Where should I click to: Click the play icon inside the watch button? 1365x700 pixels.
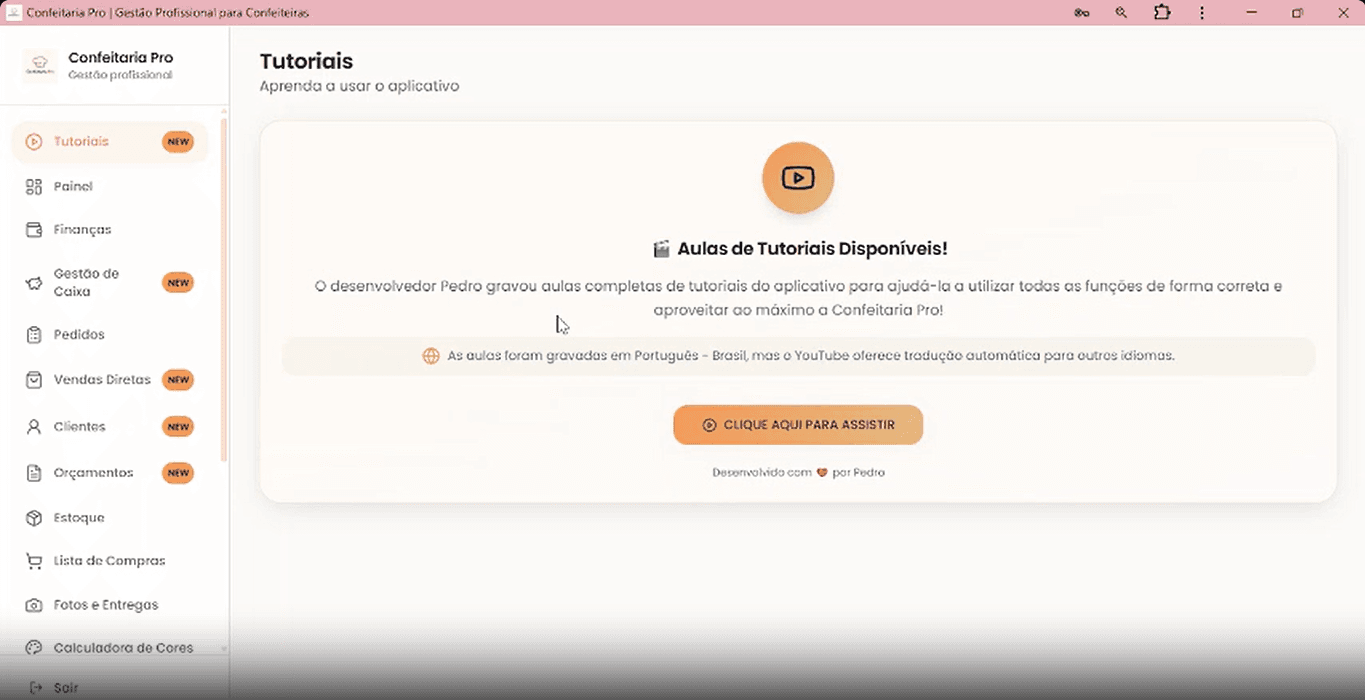tap(709, 425)
